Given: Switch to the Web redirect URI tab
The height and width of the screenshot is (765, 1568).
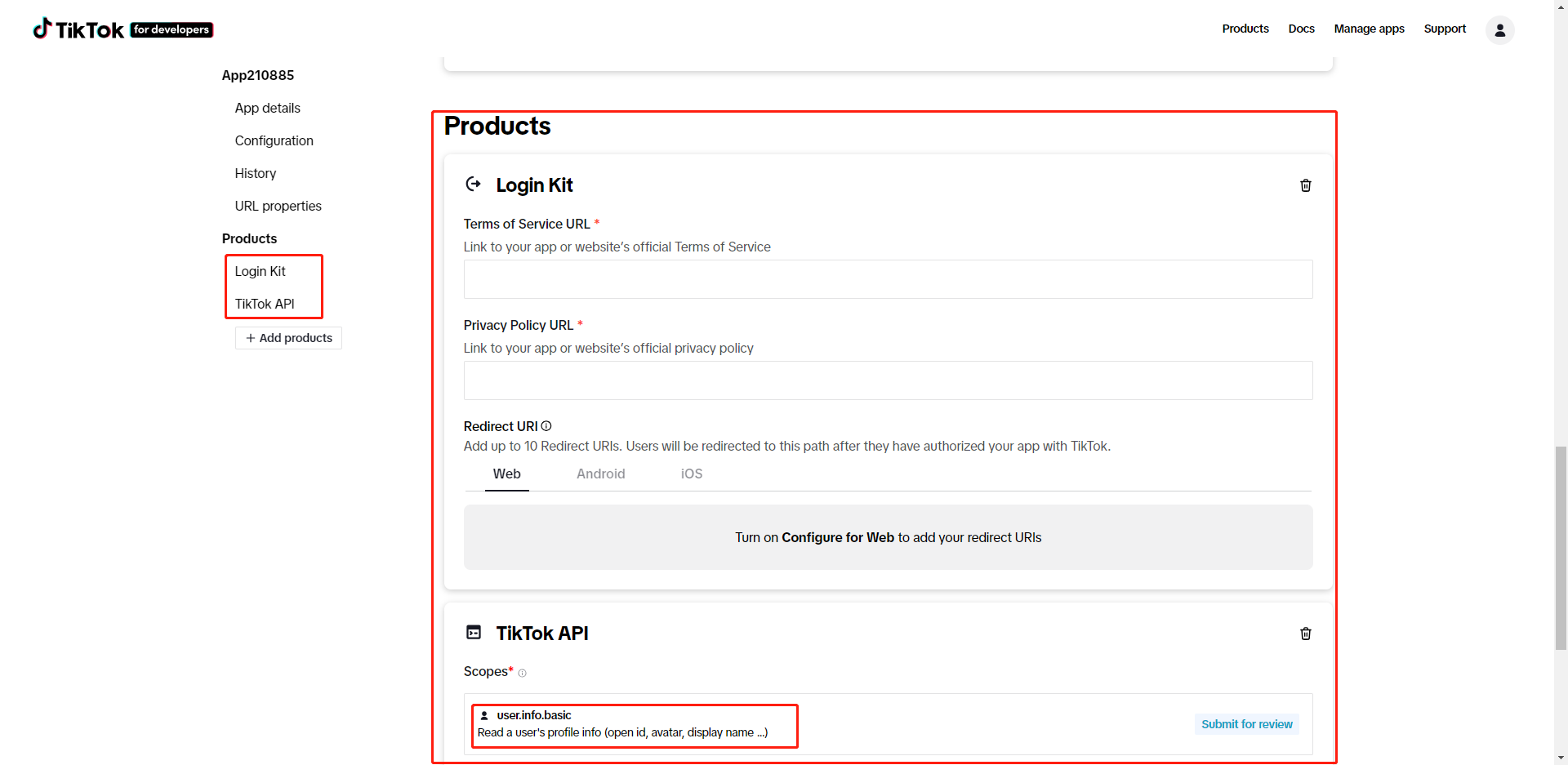Looking at the screenshot, I should tap(507, 474).
